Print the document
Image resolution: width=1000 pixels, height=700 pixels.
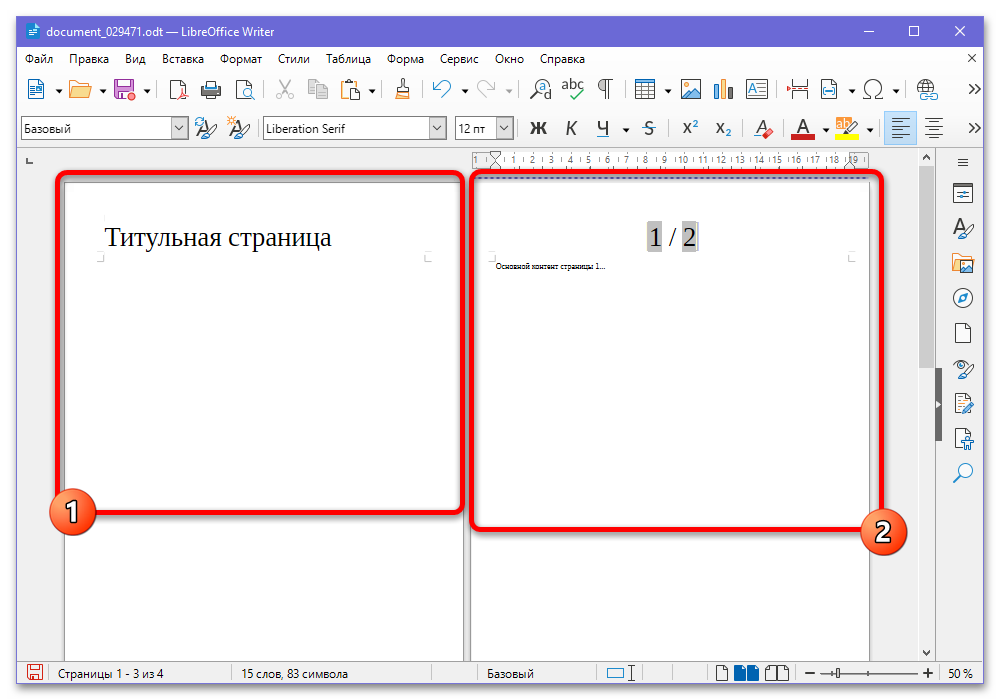[x=211, y=89]
